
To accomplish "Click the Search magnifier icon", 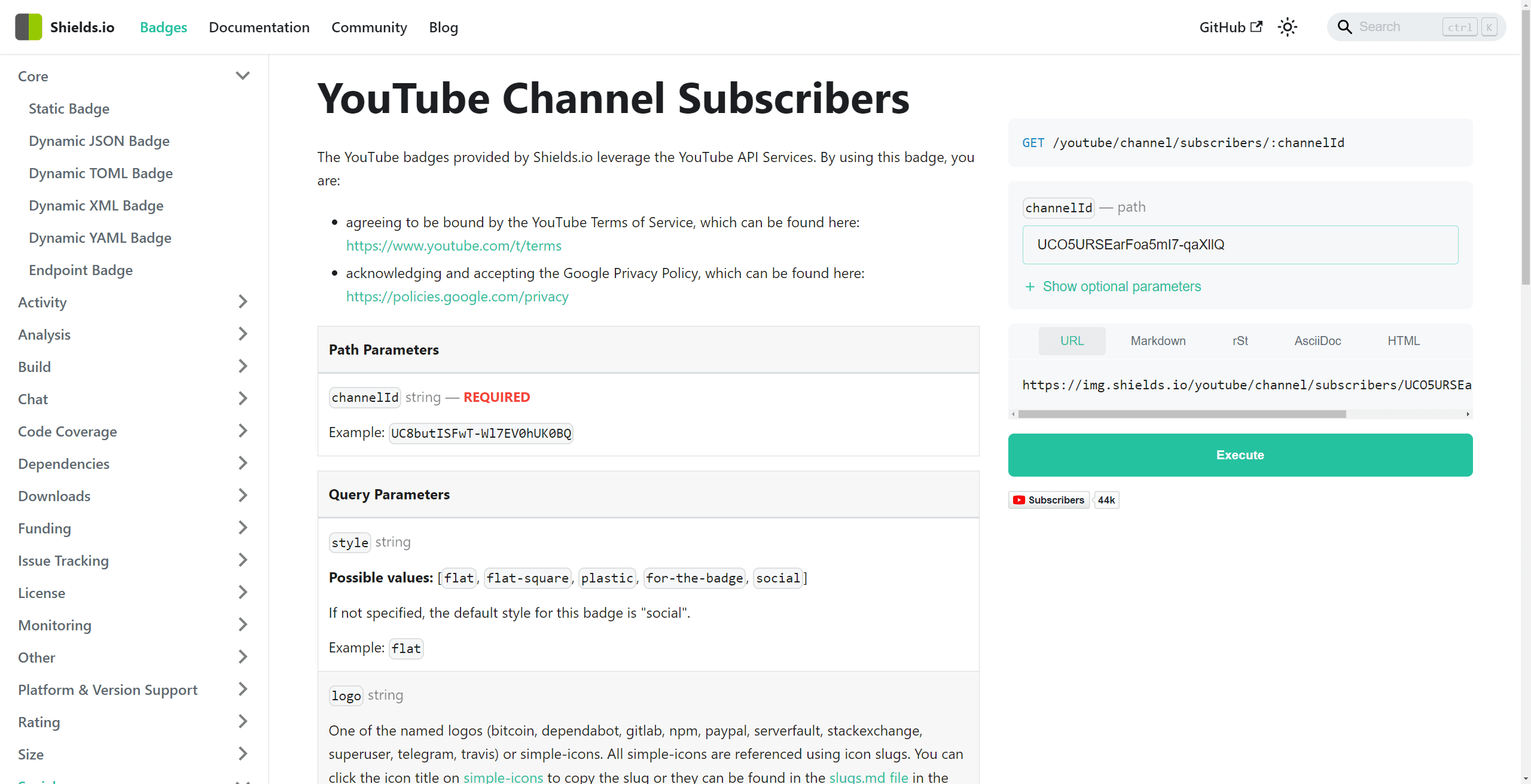I will click(x=1345, y=27).
